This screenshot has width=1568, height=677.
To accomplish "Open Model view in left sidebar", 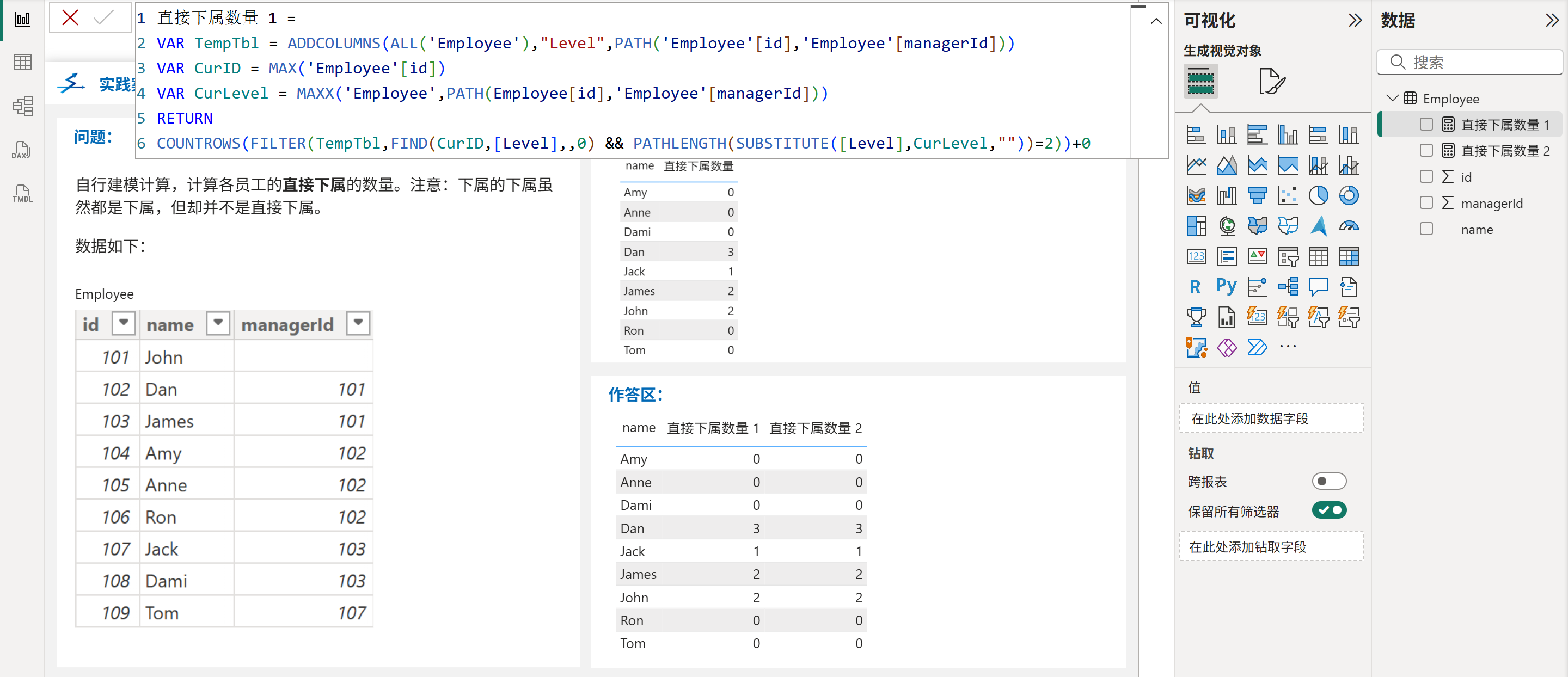I will pos(22,107).
